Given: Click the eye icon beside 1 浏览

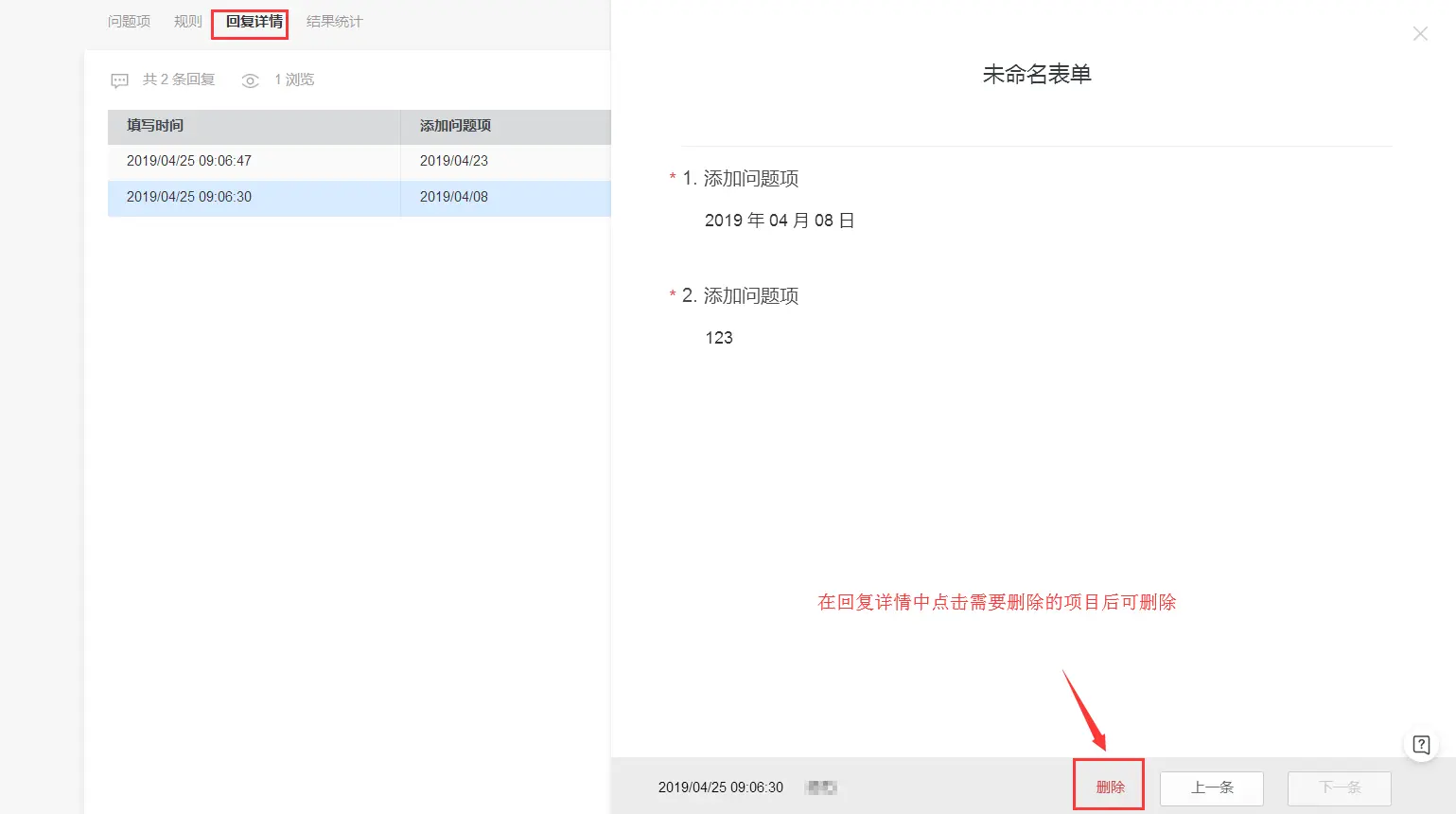Looking at the screenshot, I should point(250,80).
